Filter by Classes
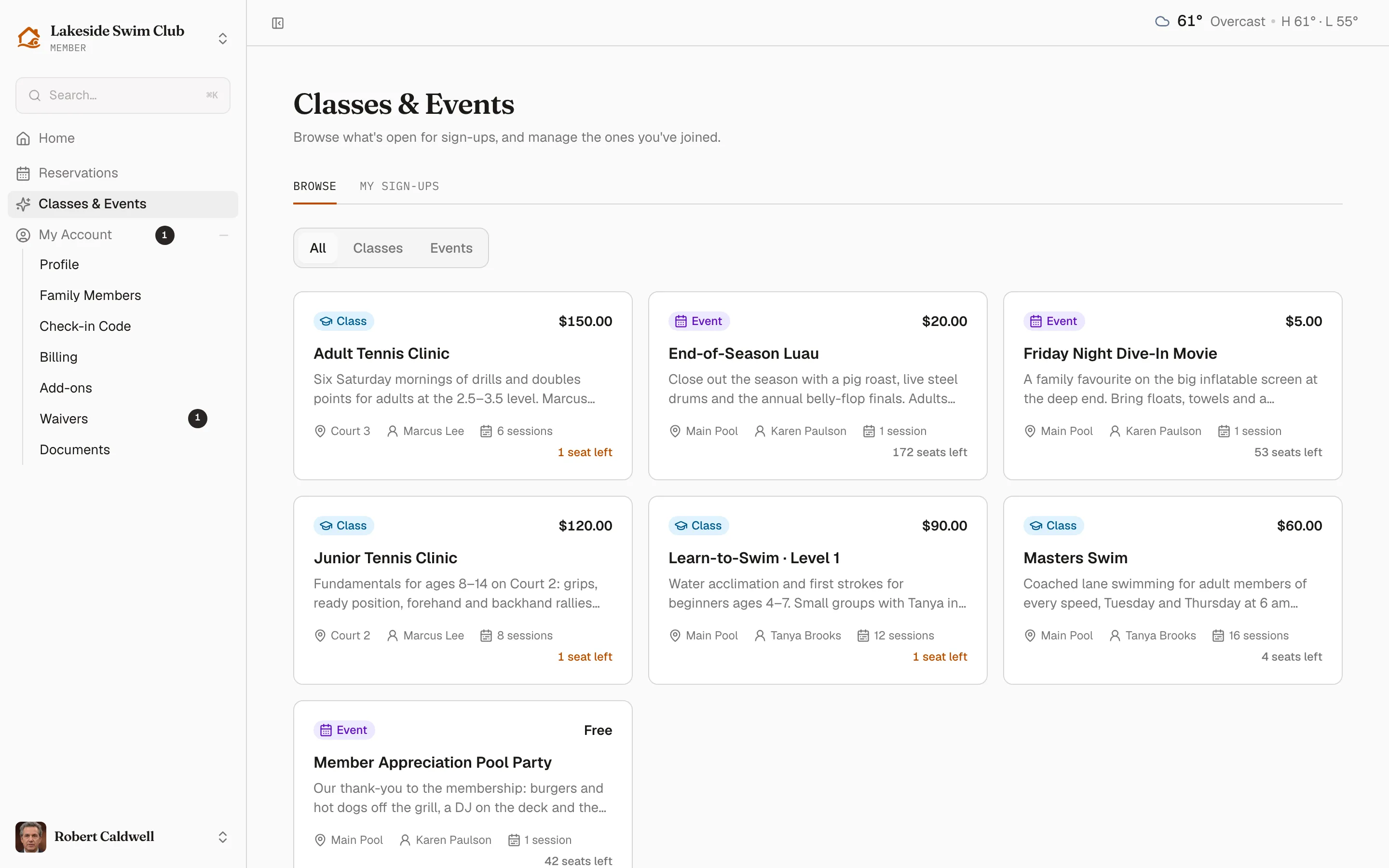This screenshot has height=868, width=1389. click(378, 248)
